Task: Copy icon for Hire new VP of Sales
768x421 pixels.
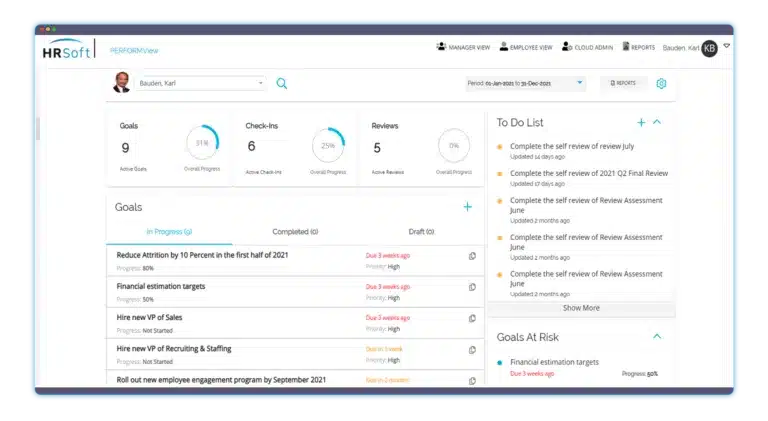Action: [472, 319]
